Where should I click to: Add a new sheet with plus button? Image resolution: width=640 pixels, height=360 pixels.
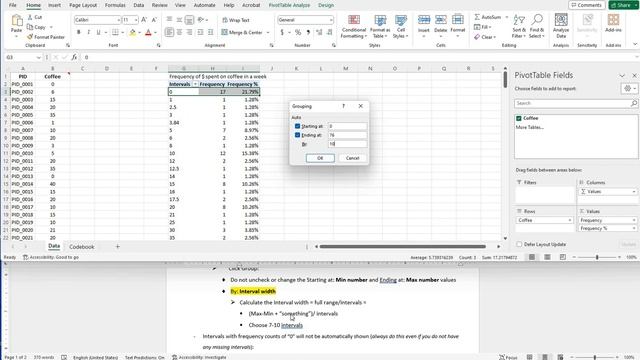[118, 247]
